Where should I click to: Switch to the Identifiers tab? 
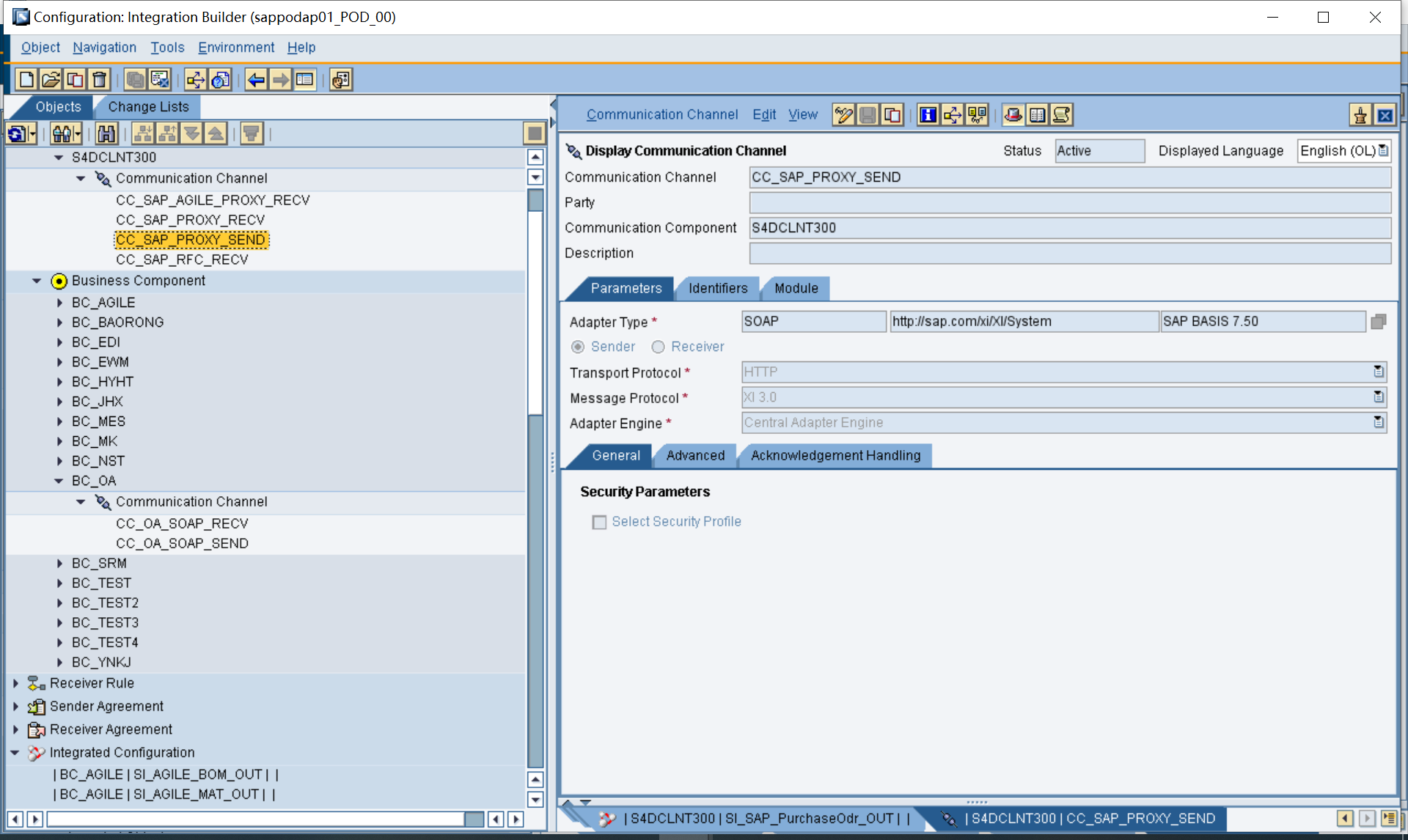pyautogui.click(x=718, y=289)
